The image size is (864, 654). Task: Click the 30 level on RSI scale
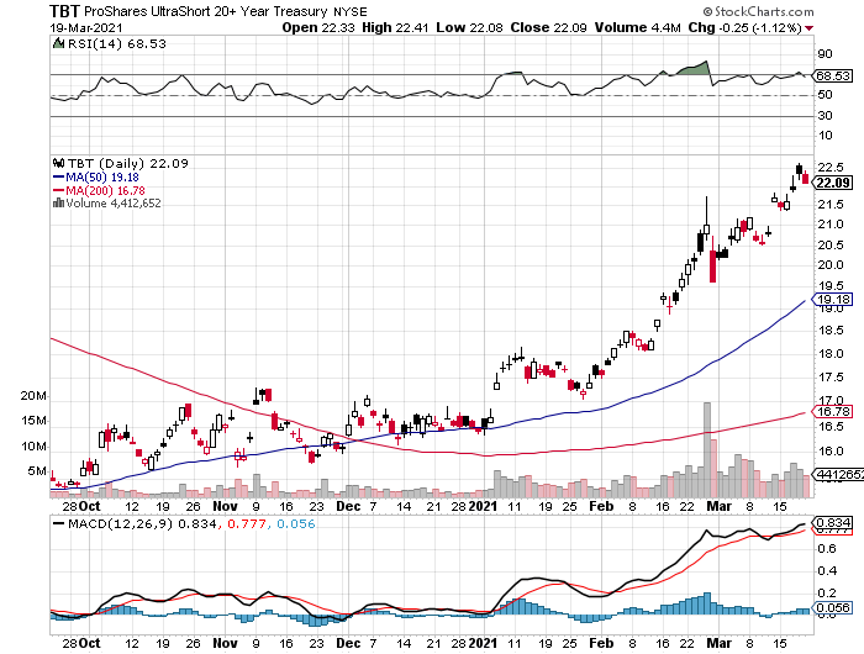click(x=825, y=116)
